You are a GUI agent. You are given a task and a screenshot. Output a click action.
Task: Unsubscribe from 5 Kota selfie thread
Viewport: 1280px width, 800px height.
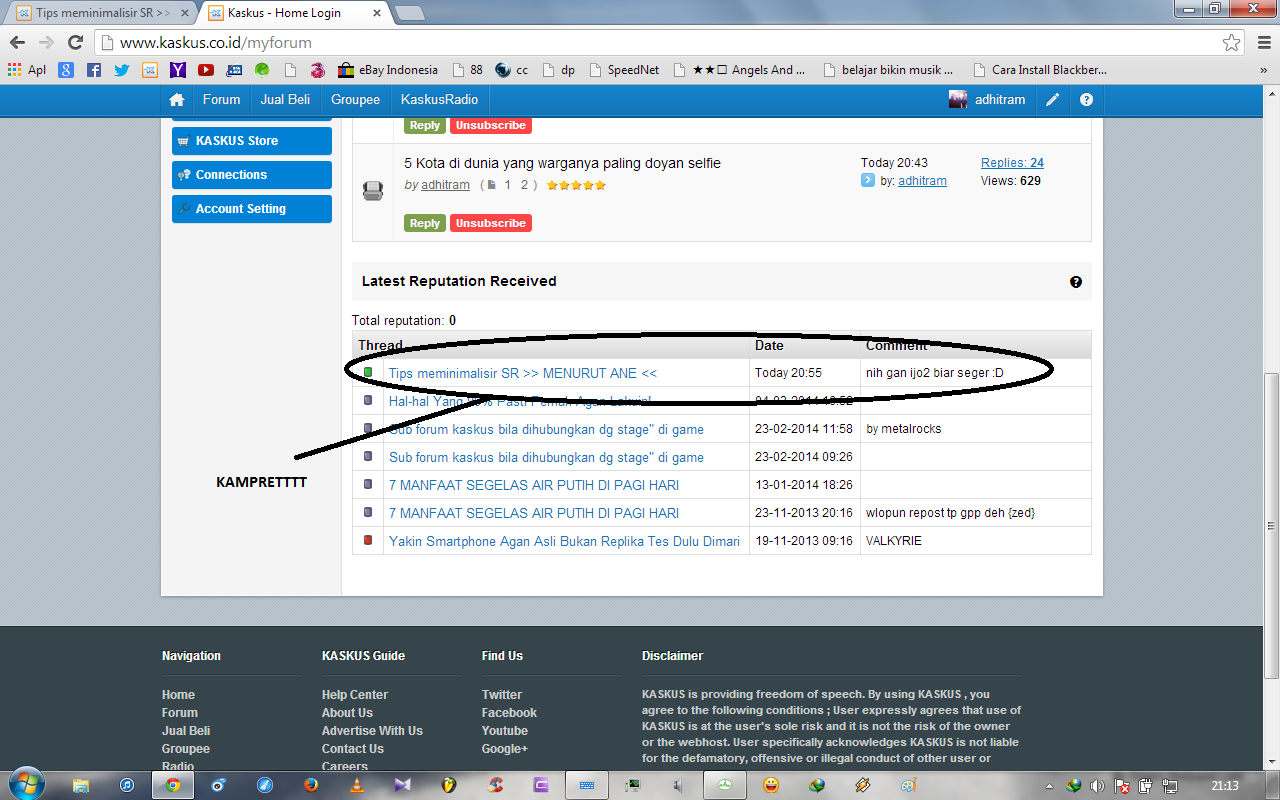point(491,223)
